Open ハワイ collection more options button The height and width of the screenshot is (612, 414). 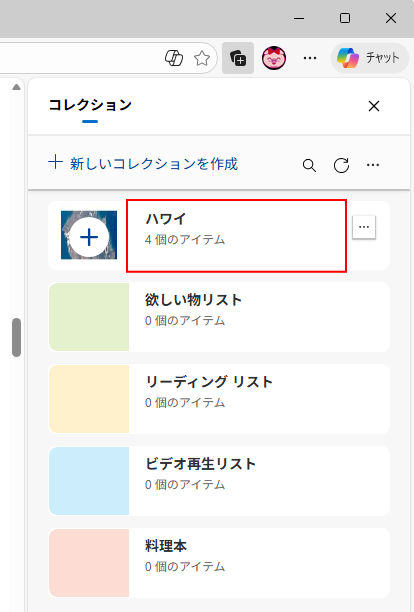(364, 227)
